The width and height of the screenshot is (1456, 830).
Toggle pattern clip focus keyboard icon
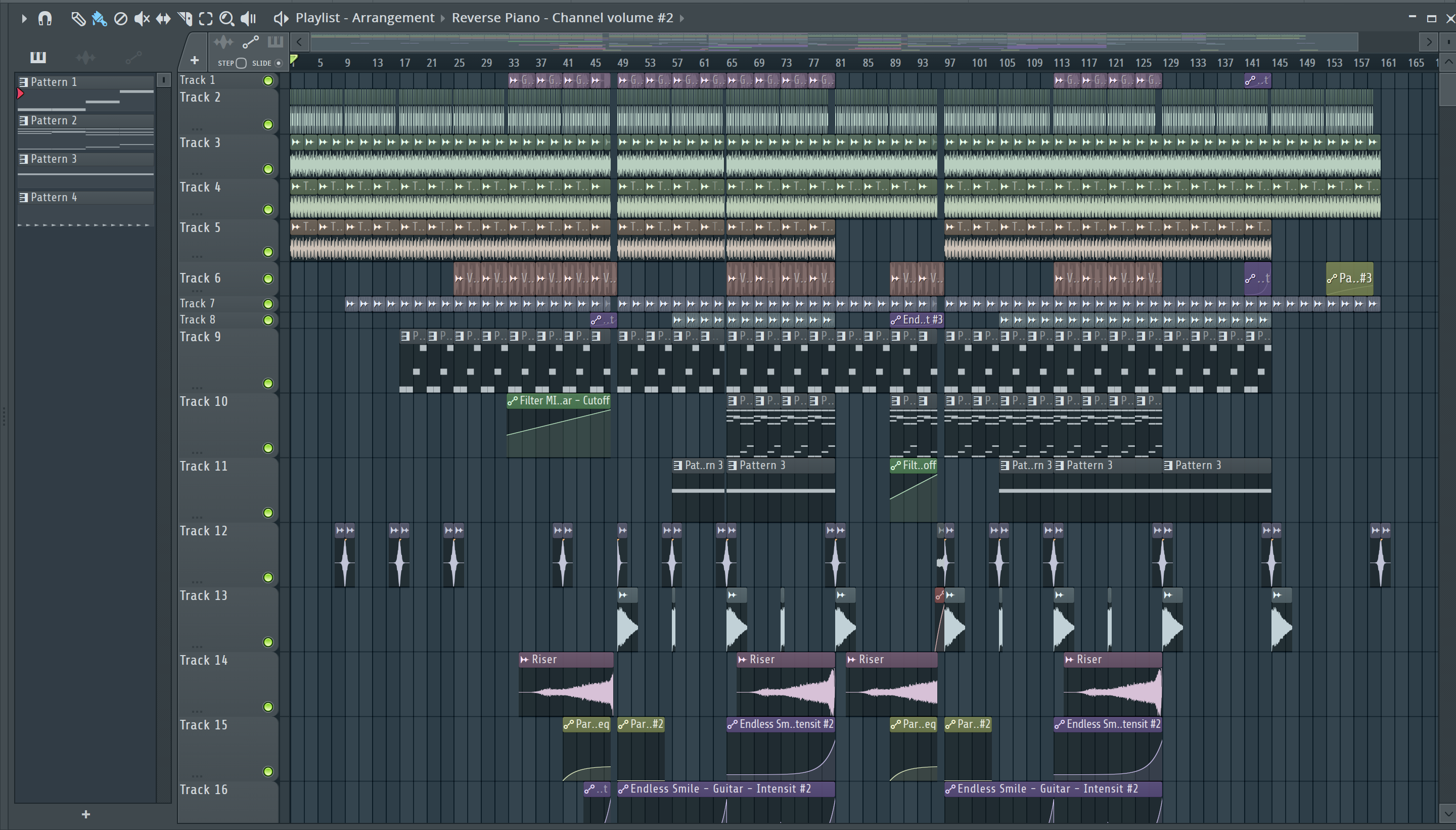[x=276, y=41]
